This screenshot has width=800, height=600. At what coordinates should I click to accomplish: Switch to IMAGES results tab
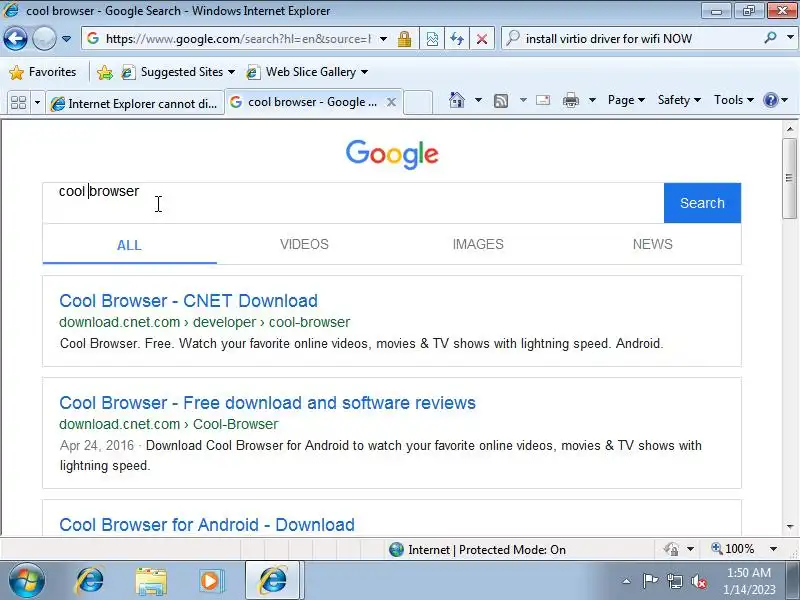click(478, 244)
